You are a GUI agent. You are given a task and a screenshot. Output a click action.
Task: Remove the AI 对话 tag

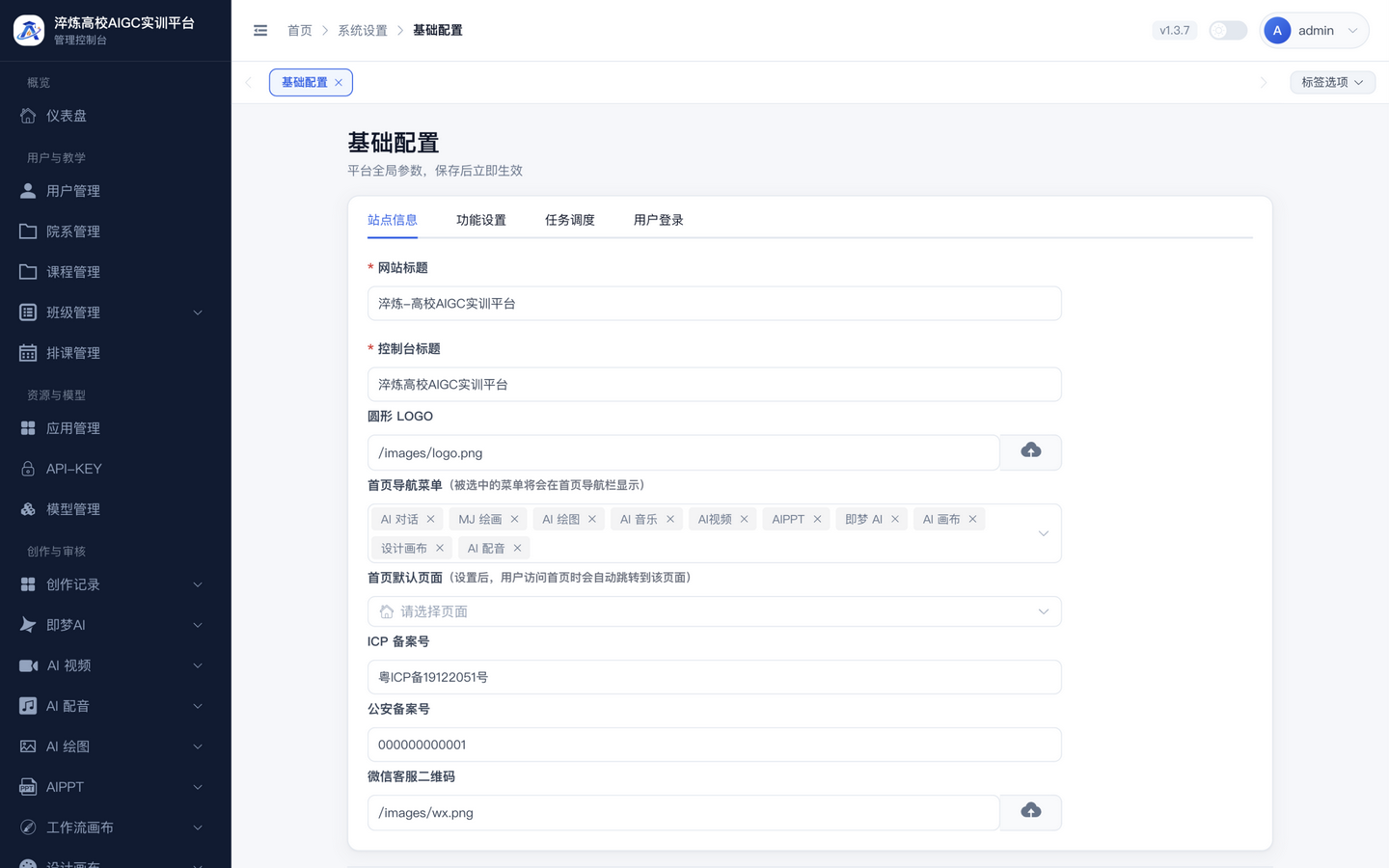[x=431, y=519]
